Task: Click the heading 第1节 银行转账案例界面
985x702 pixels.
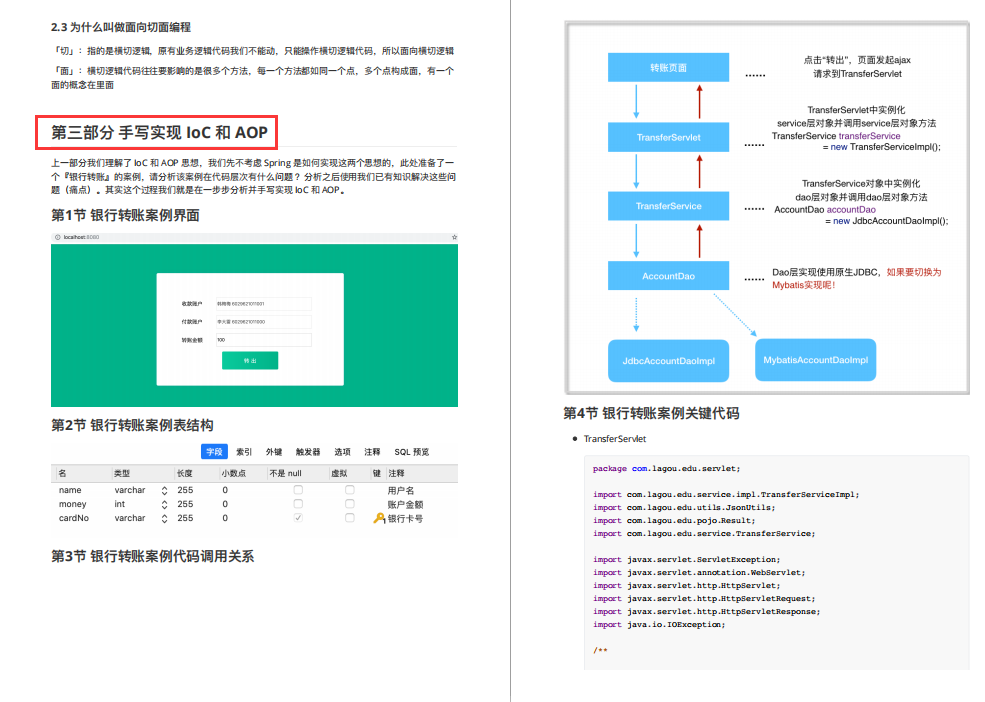Action: tap(125, 215)
